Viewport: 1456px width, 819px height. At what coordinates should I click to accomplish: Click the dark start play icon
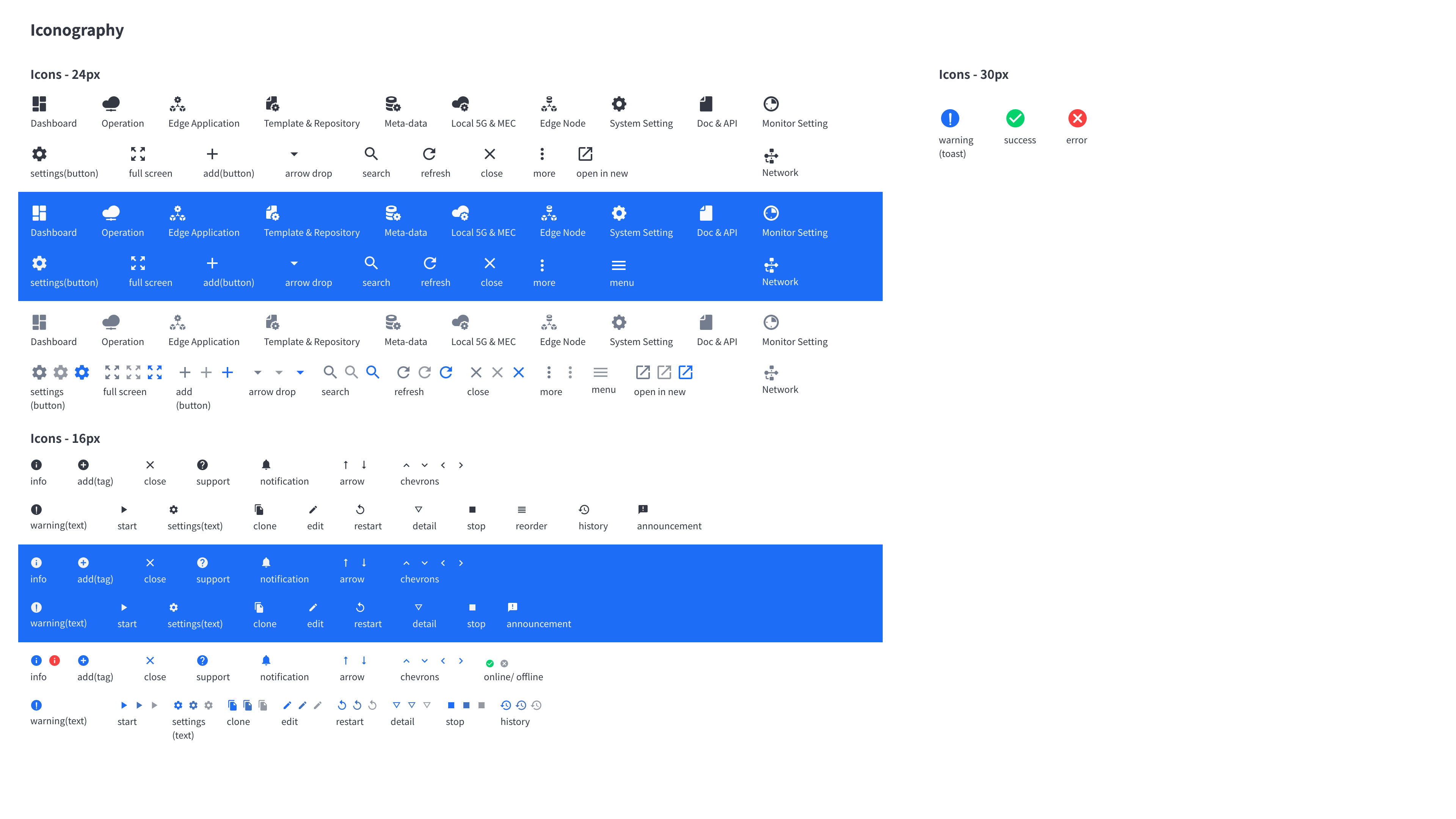[x=124, y=510]
